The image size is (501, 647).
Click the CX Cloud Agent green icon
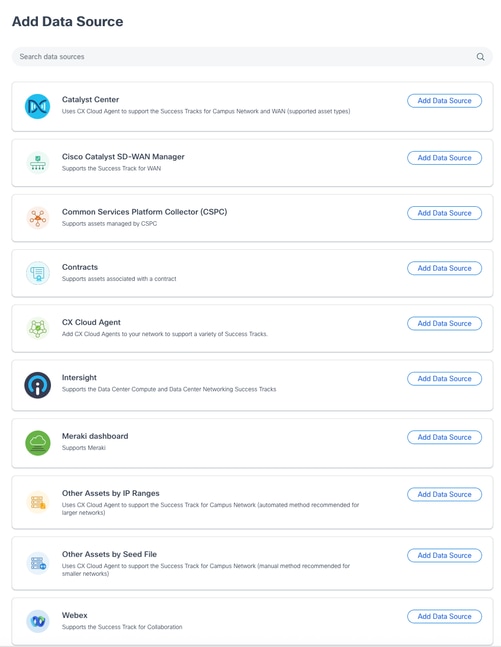click(x=38, y=328)
